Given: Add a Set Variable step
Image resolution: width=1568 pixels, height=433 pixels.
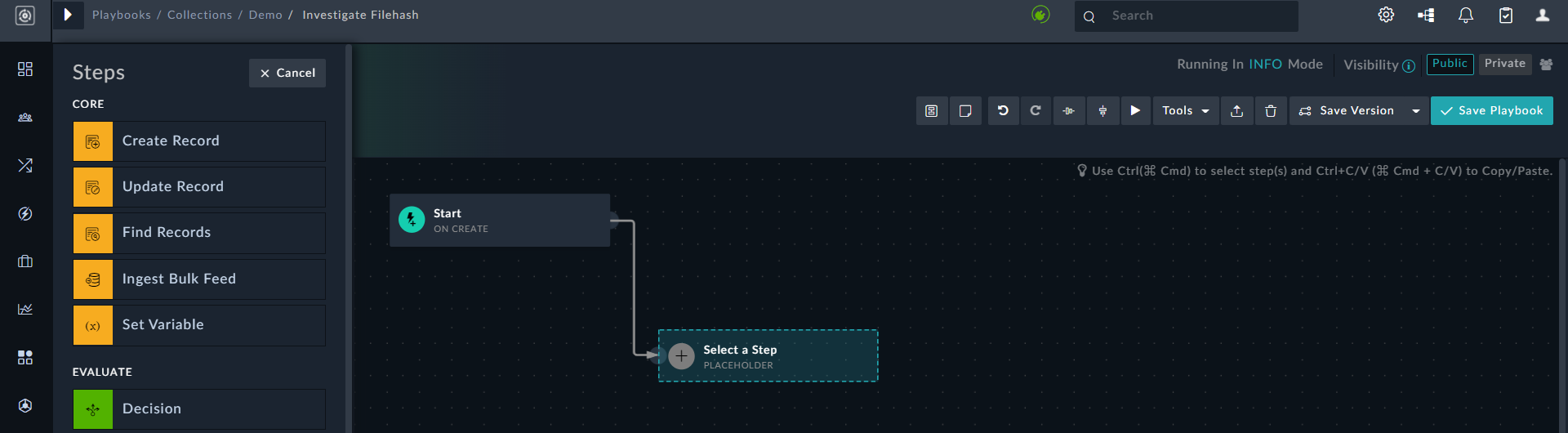Looking at the screenshot, I should pyautogui.click(x=199, y=325).
